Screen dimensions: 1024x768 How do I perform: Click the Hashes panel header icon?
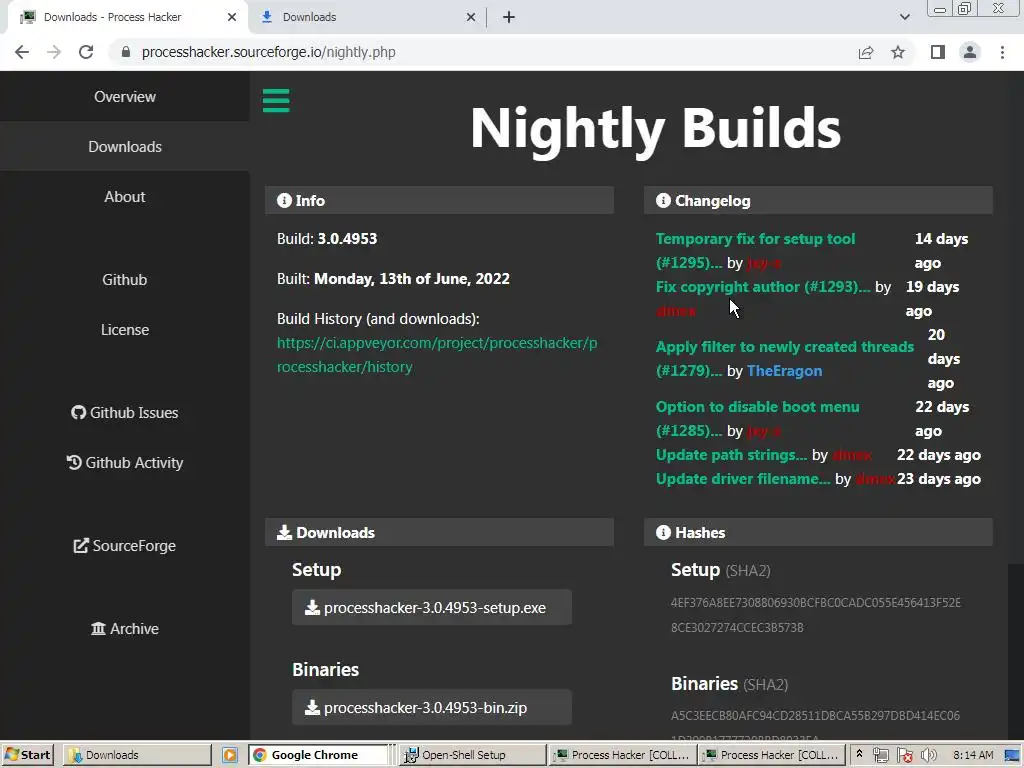663,532
